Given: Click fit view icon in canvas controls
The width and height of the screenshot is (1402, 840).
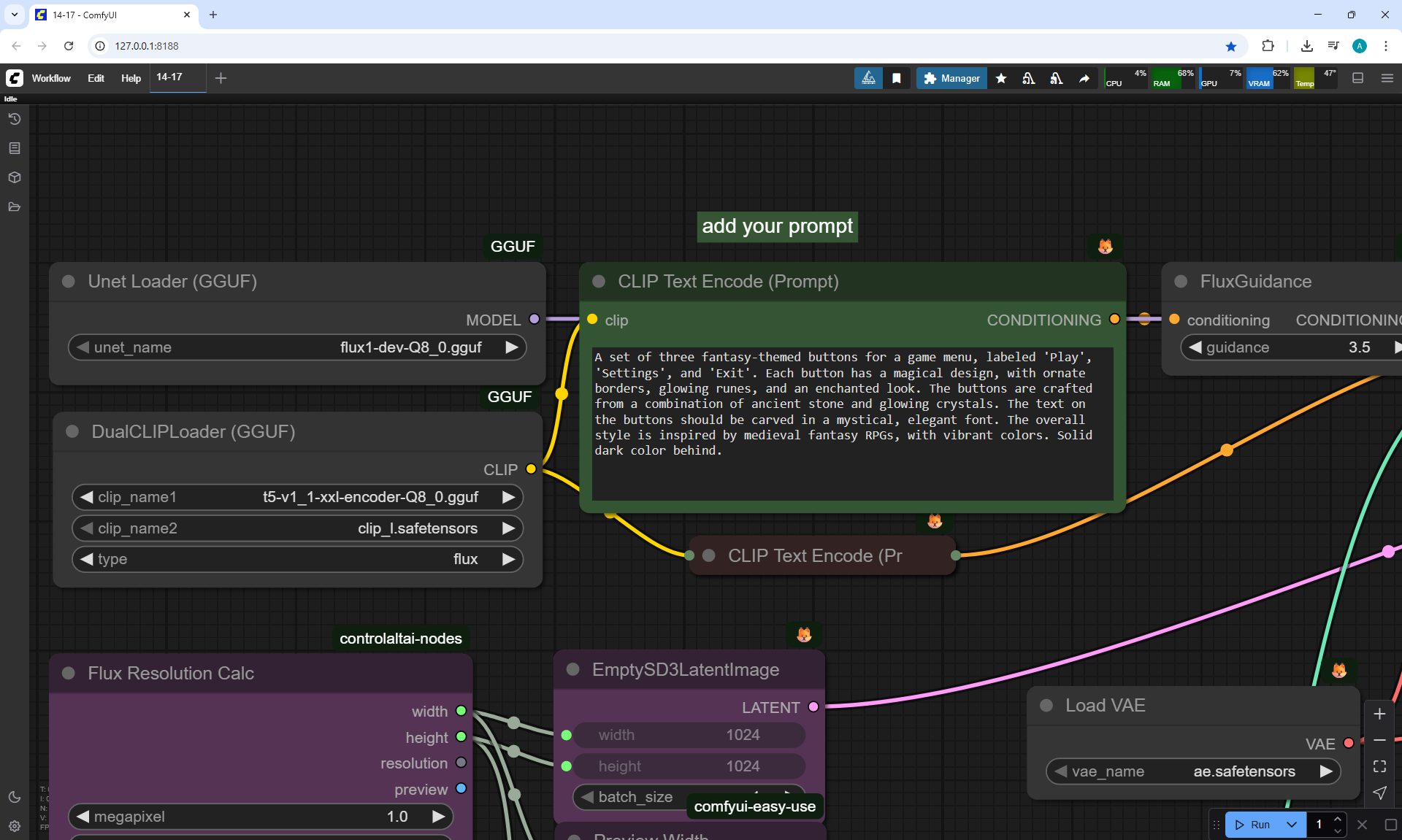Looking at the screenshot, I should pyautogui.click(x=1379, y=766).
